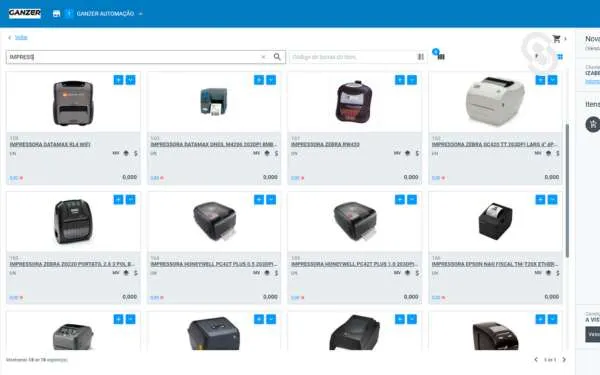Add Zebra RW420 printer with plus button

399,80
